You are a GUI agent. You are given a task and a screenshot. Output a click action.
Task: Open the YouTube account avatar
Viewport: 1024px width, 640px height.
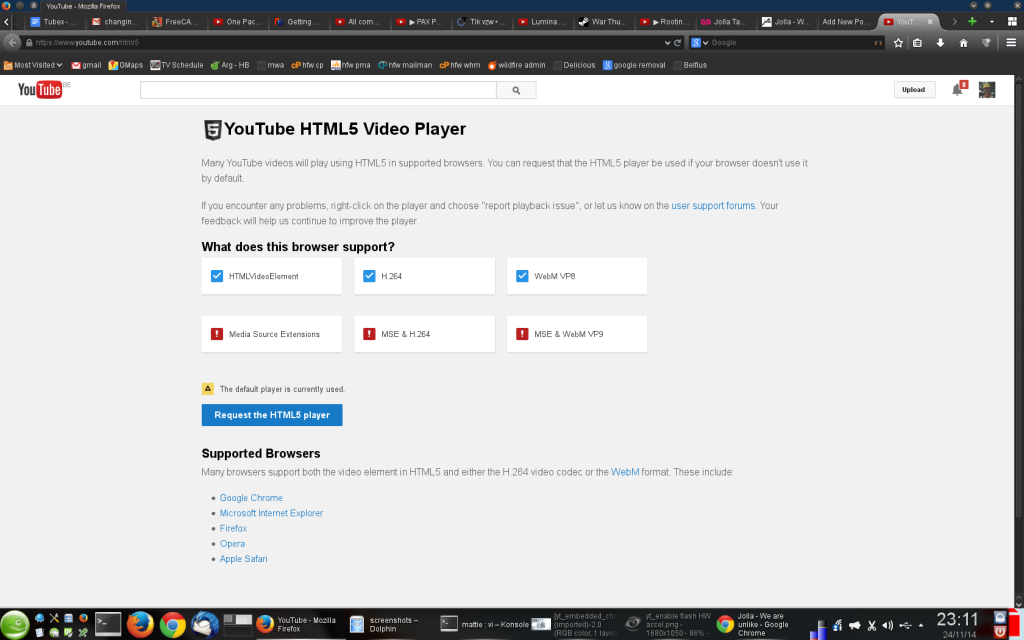tap(987, 89)
